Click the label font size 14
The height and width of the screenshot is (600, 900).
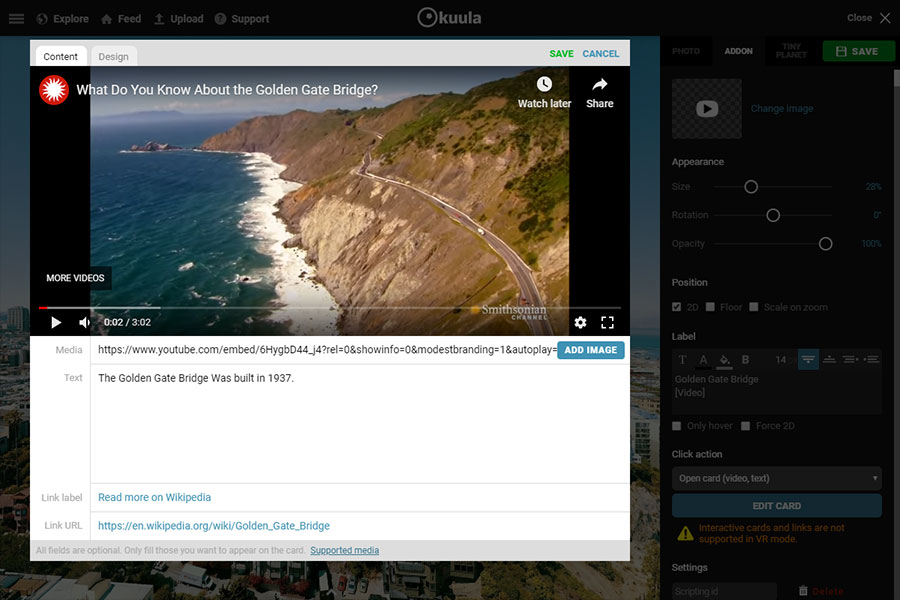(x=781, y=360)
